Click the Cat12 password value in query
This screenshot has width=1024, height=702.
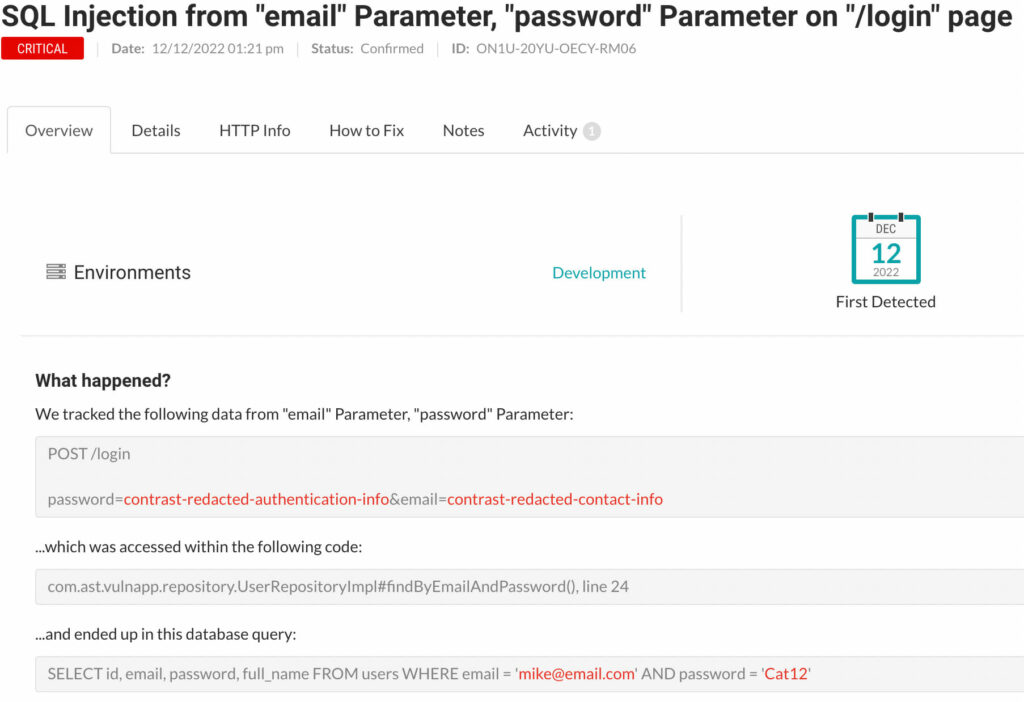click(x=786, y=674)
